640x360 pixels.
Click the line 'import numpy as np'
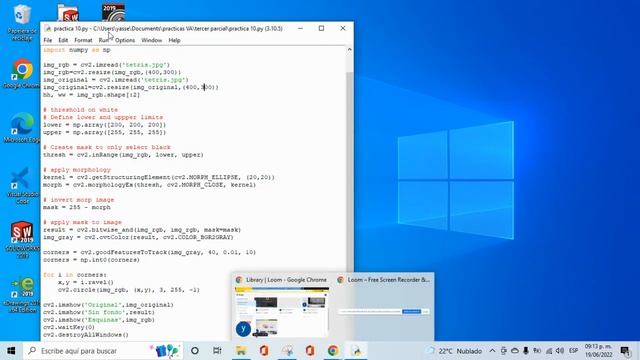(x=77, y=50)
